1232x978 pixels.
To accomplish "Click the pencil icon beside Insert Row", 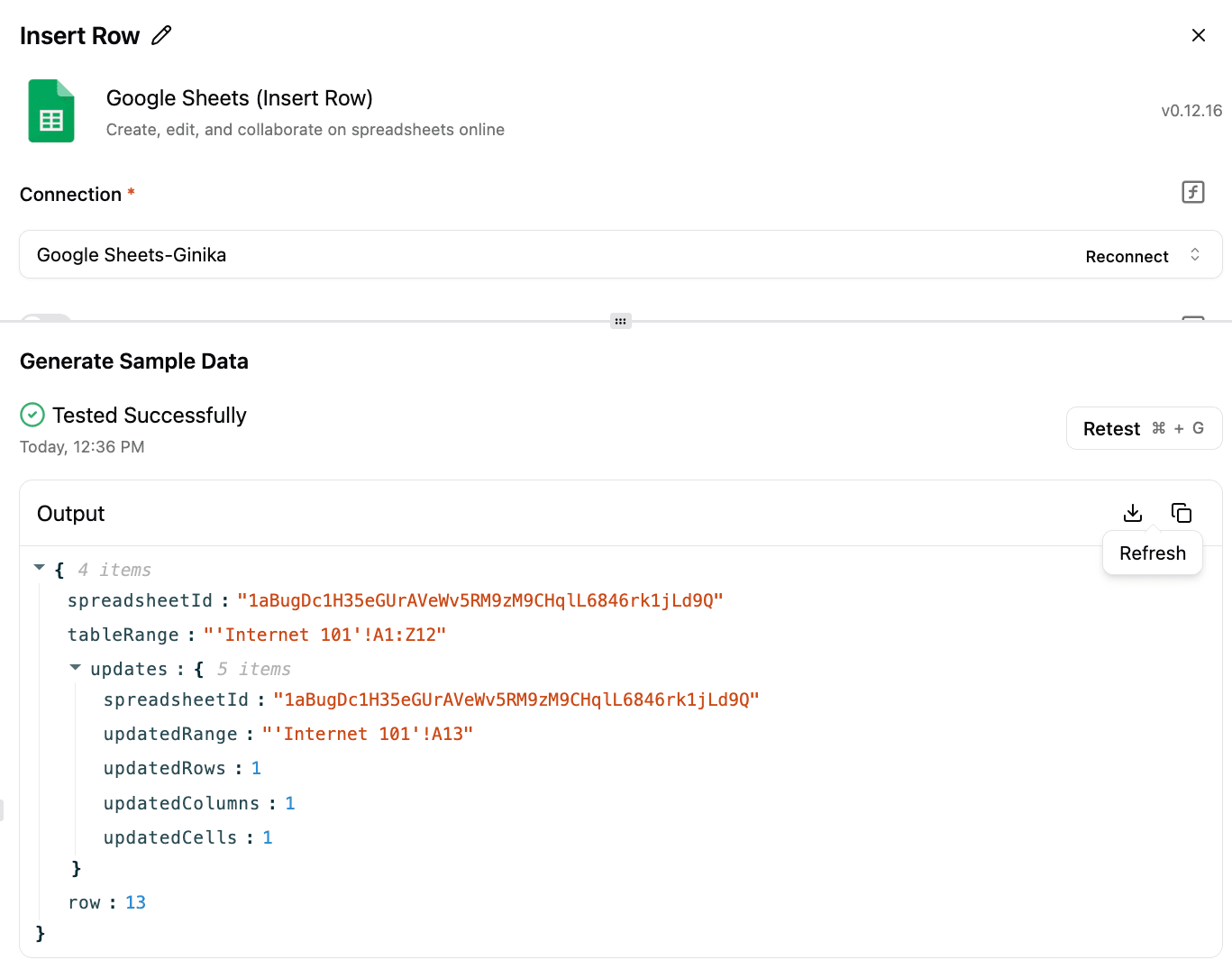I will tap(161, 35).
